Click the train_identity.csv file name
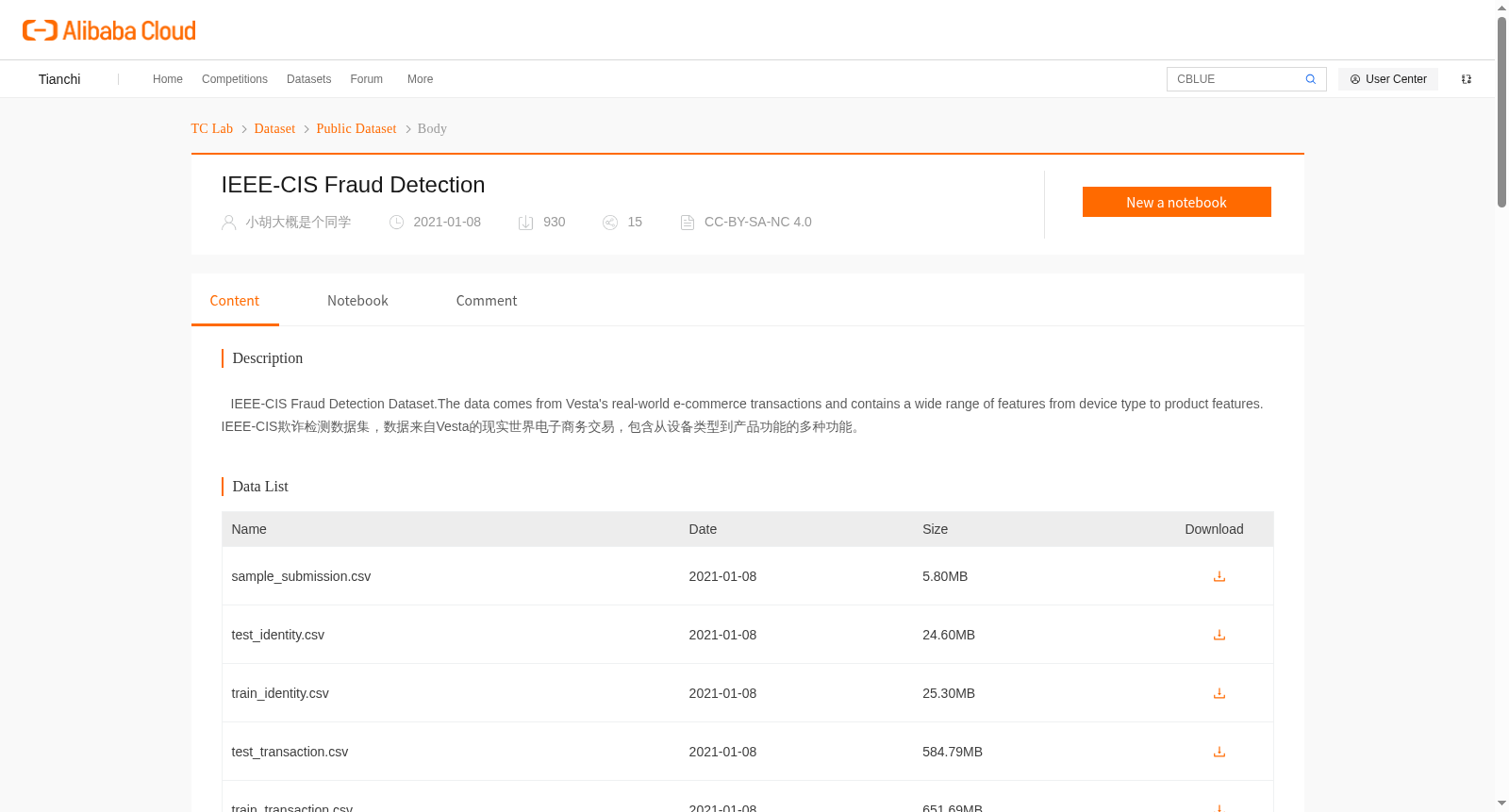This screenshot has height=812, width=1509. pyautogui.click(x=280, y=693)
